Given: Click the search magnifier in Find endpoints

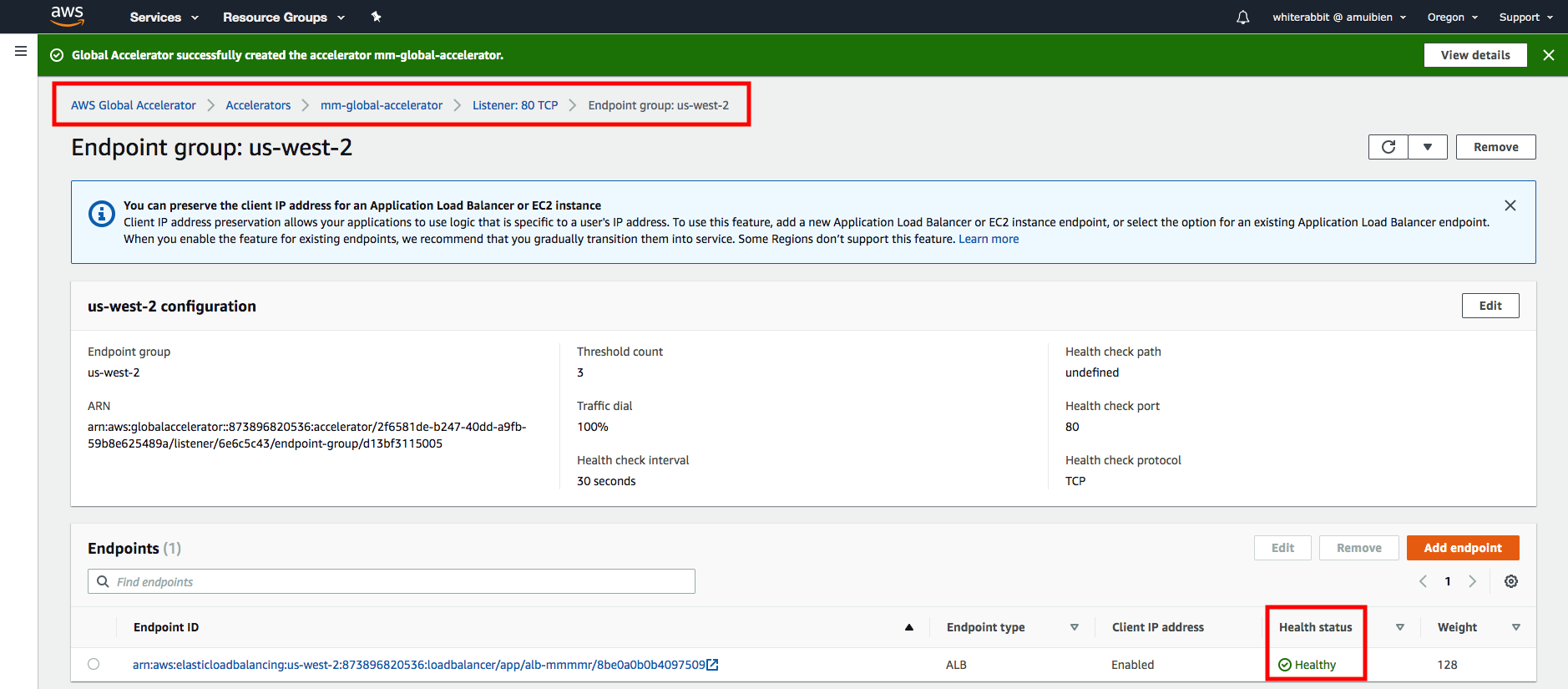Looking at the screenshot, I should pyautogui.click(x=103, y=581).
